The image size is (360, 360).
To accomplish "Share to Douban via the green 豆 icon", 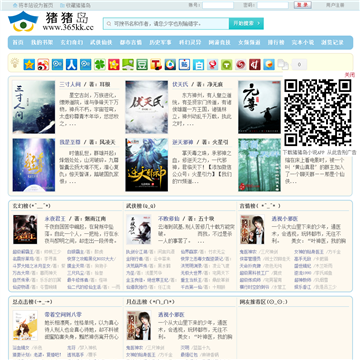I will pyautogui.click(x=142, y=64).
